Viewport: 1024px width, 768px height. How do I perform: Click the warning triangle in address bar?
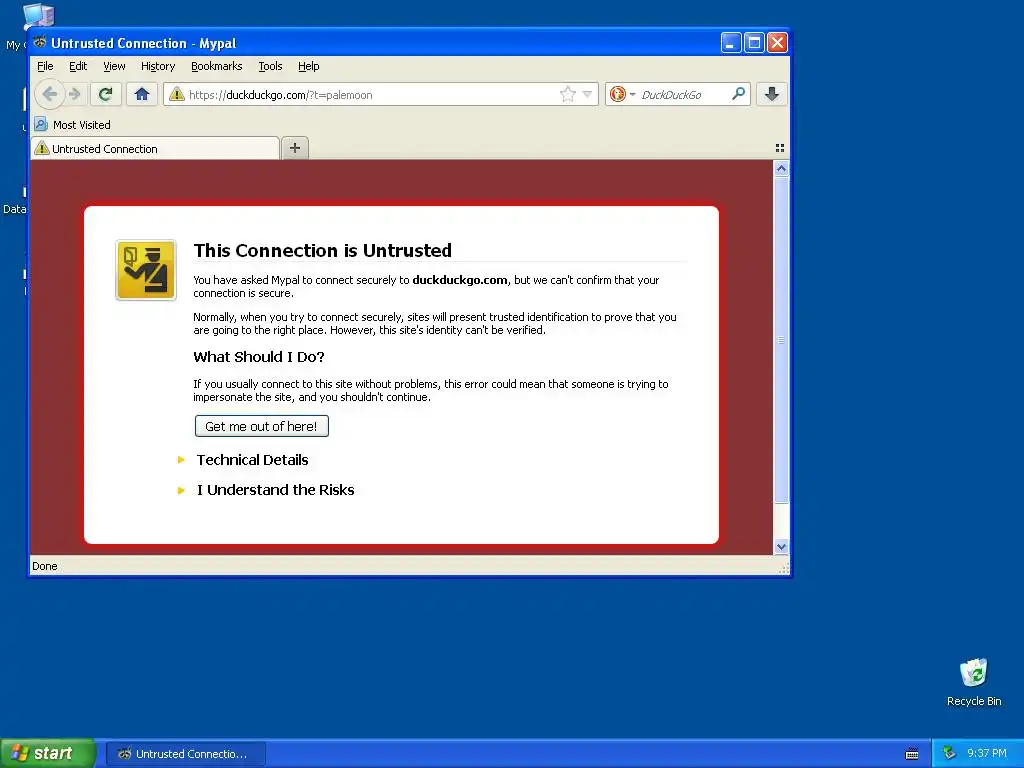(x=176, y=95)
